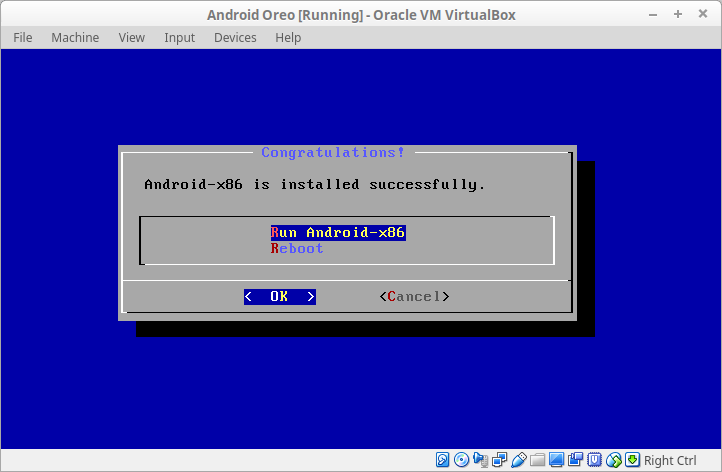The width and height of the screenshot is (722, 472).
Task: Select the Reboot option
Action: 297,248
